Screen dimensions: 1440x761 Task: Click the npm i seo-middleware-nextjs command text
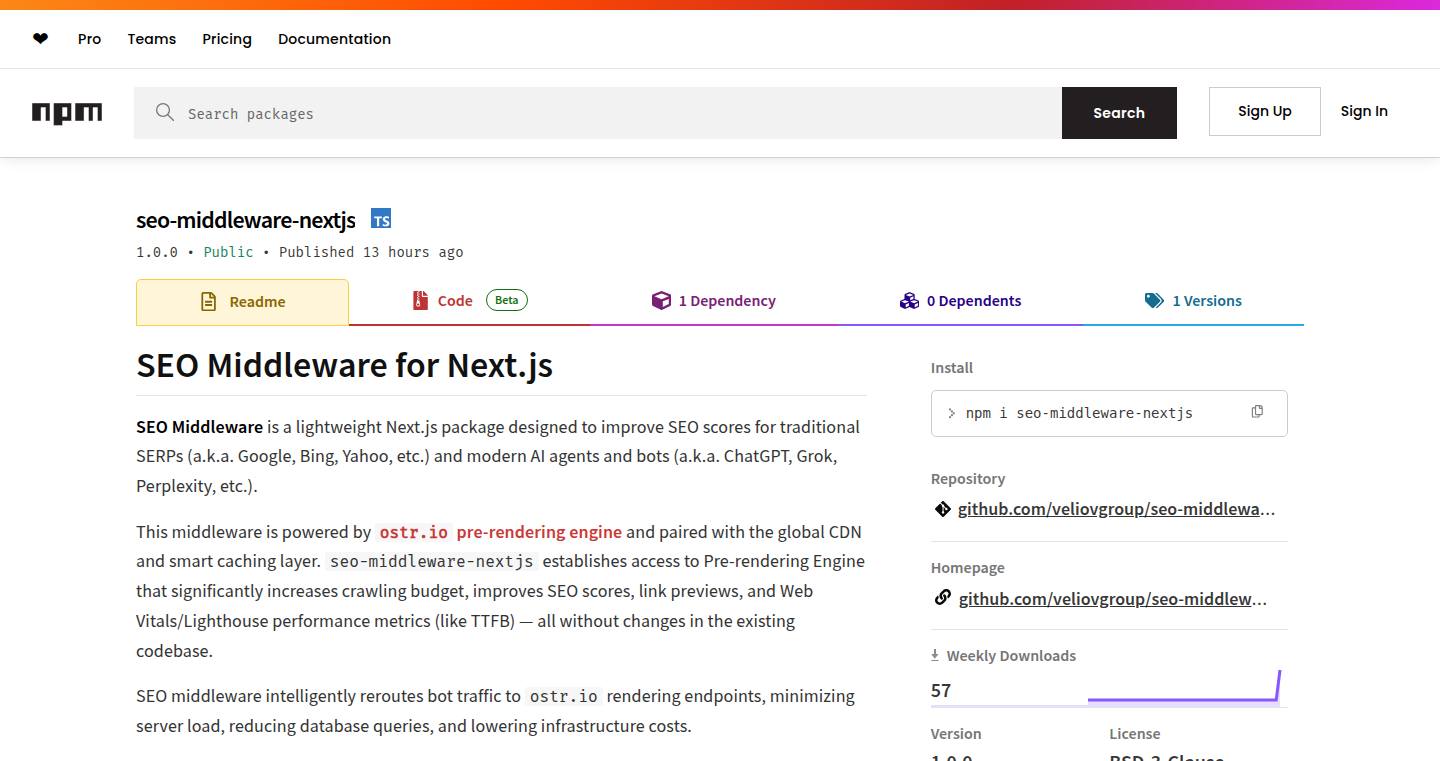click(1079, 413)
